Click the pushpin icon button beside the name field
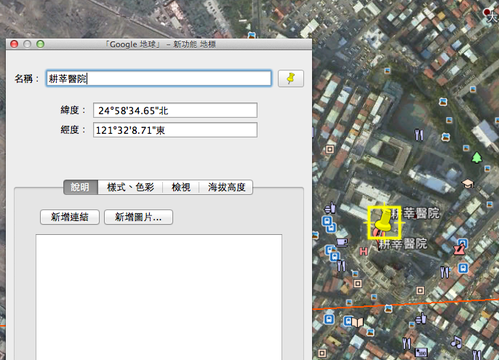This screenshot has height=360, width=499. [291, 79]
